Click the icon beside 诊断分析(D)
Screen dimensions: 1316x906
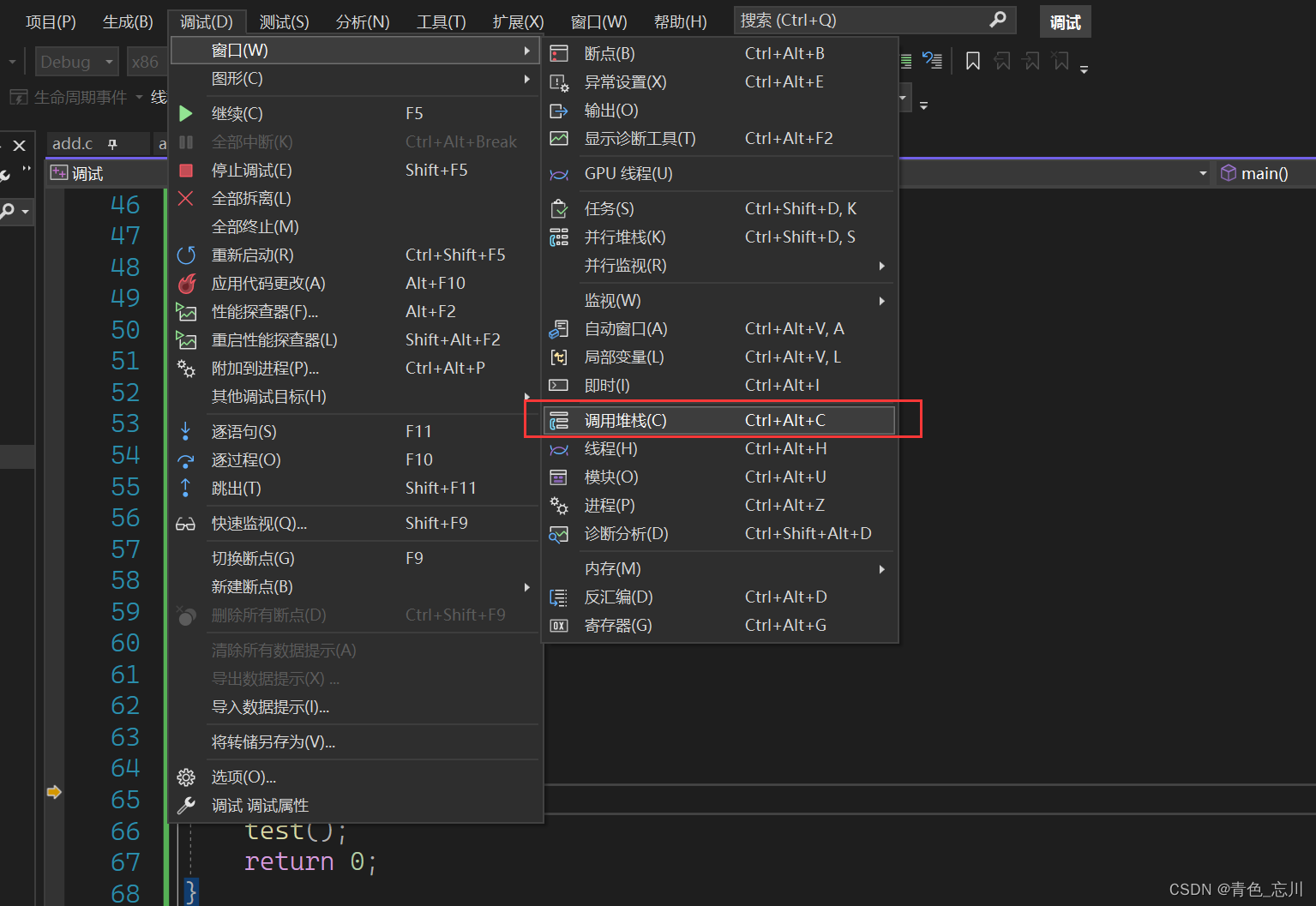tap(559, 534)
